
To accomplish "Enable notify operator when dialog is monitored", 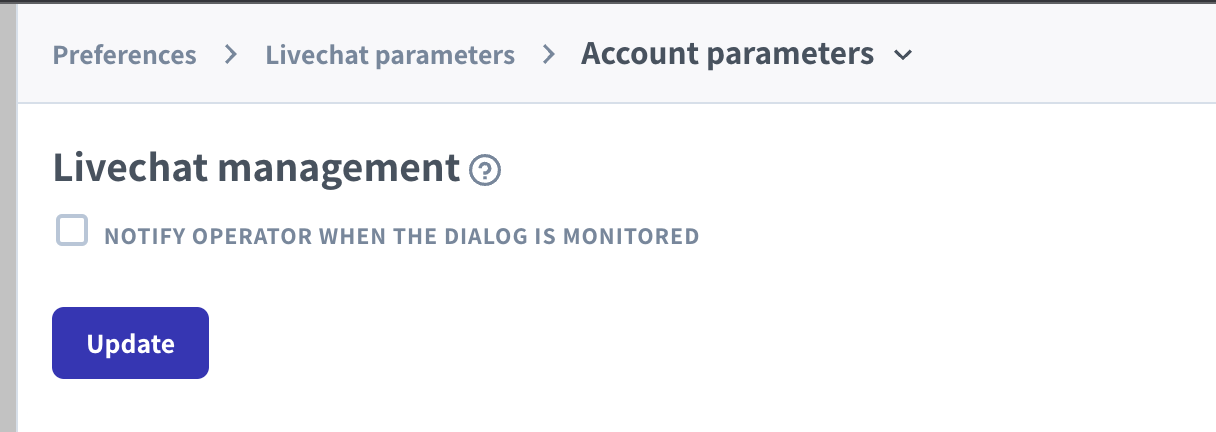I will tap(72, 232).
